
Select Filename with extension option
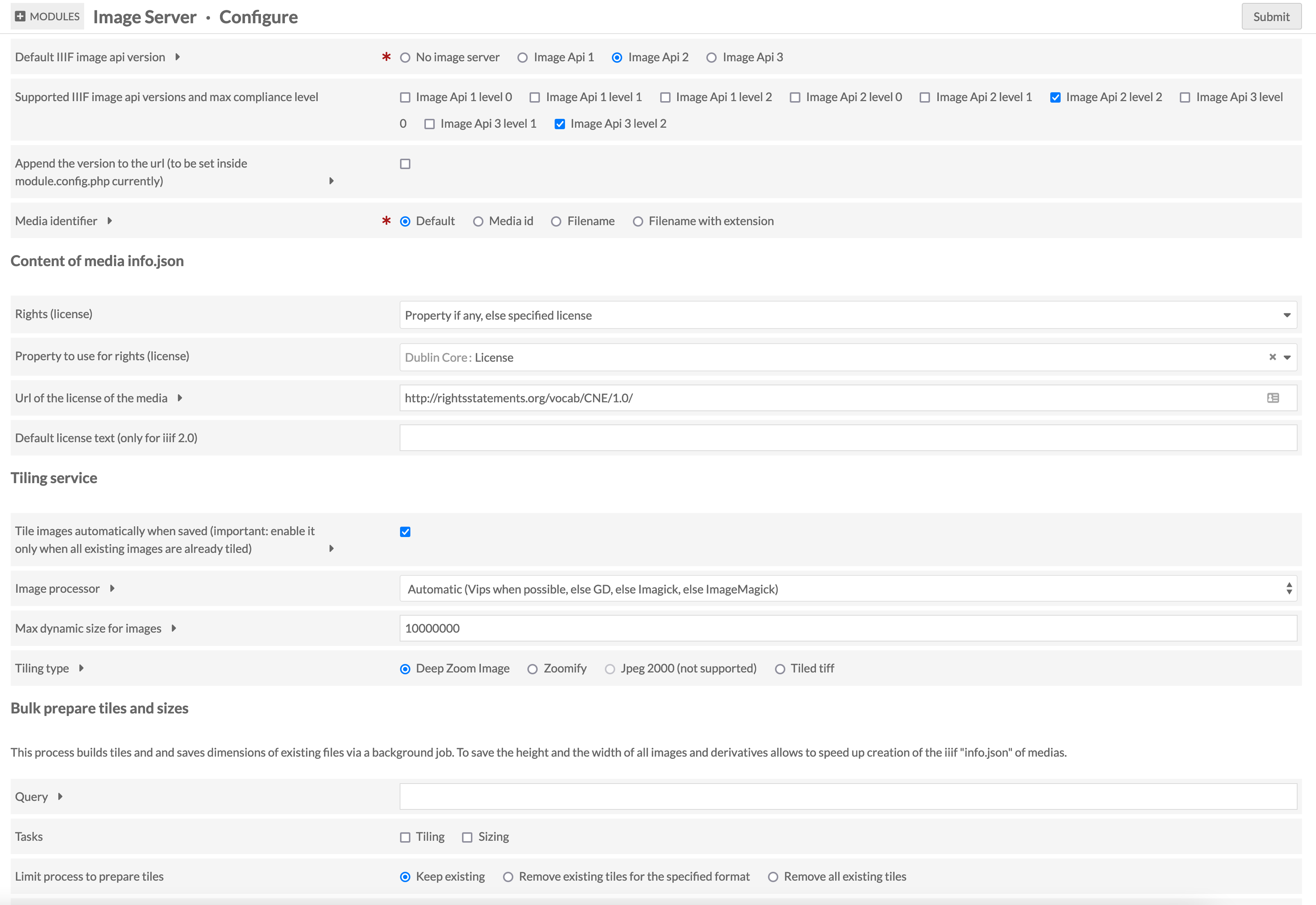(x=638, y=222)
